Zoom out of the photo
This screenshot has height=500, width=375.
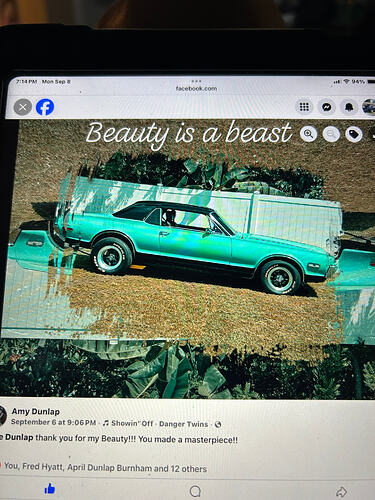(331, 134)
